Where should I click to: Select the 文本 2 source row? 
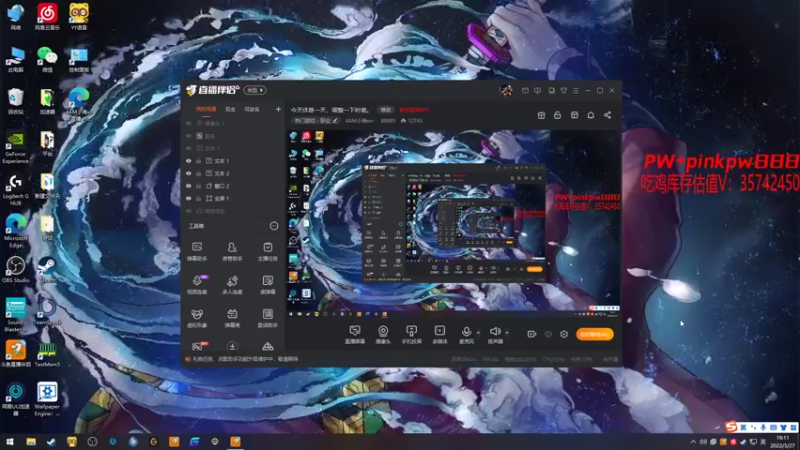coord(233,173)
